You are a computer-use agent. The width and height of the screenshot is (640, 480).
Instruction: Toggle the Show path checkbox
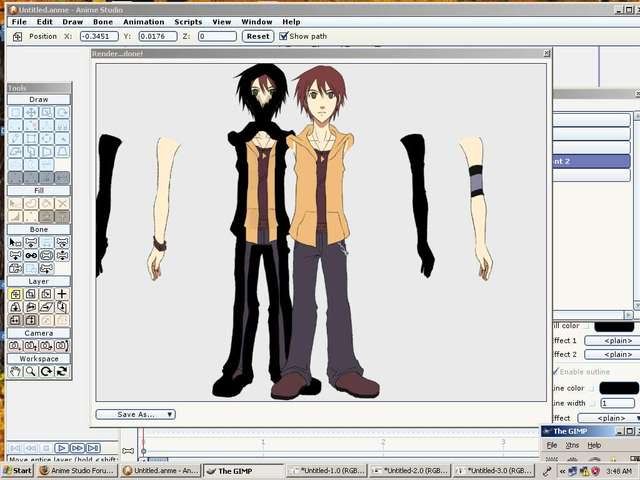click(x=283, y=36)
